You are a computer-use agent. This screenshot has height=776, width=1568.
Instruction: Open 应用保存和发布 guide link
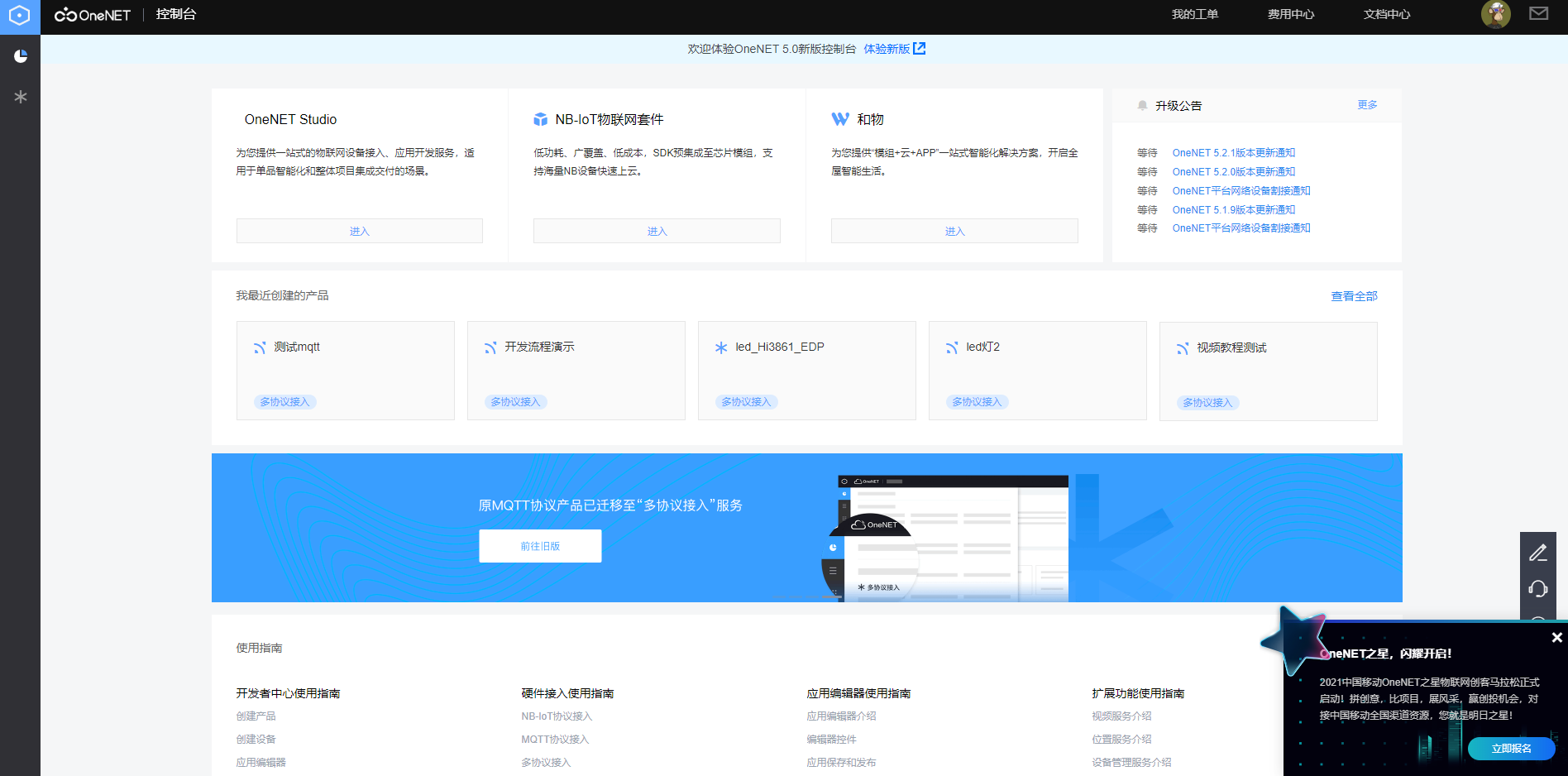841,763
